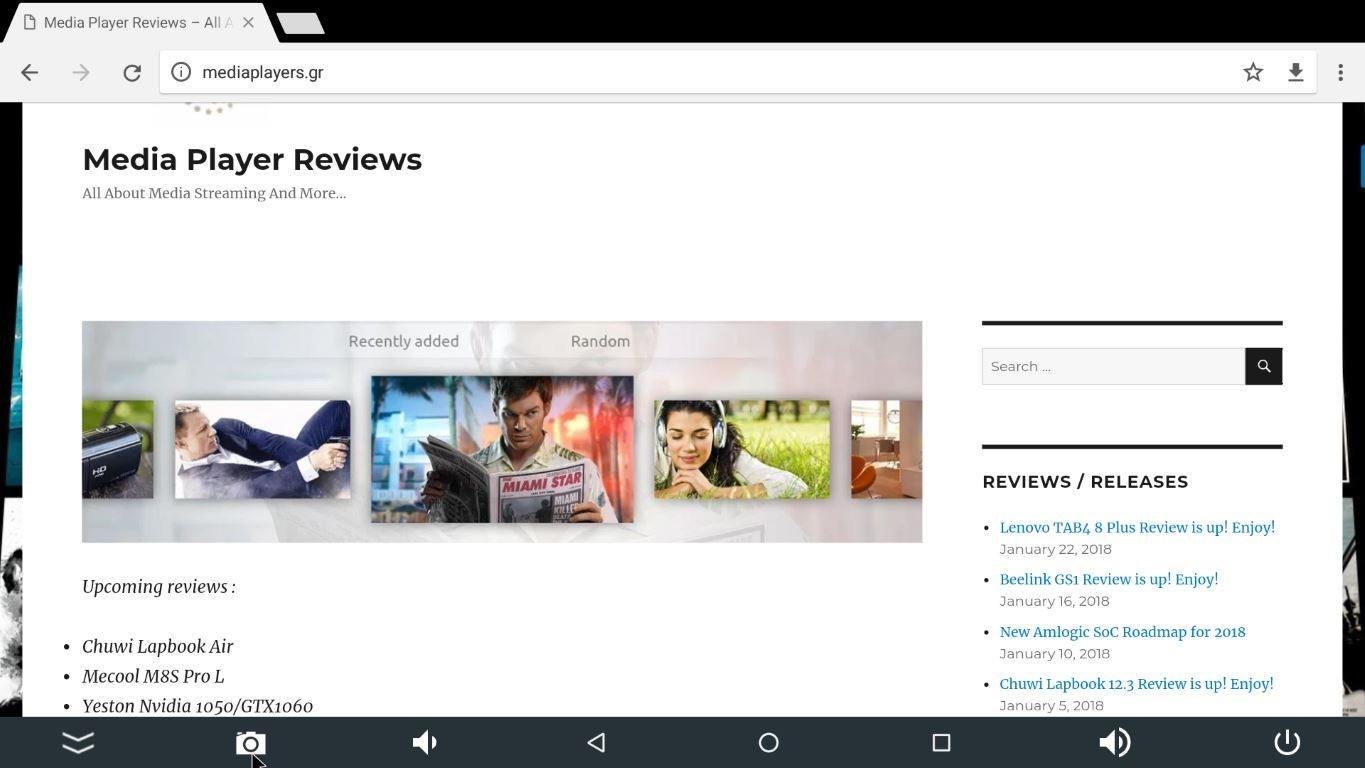
Task: Click 'Yeston Nvidia 1050/GTX1060' list item
Action: [x=198, y=706]
